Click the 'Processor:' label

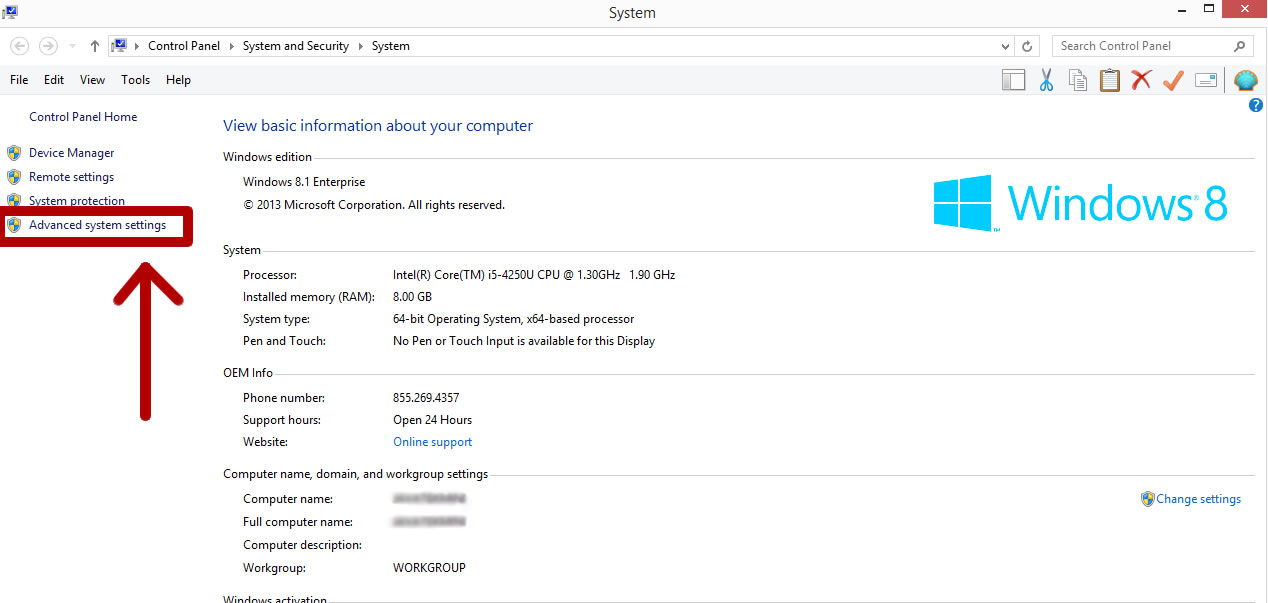pos(270,275)
